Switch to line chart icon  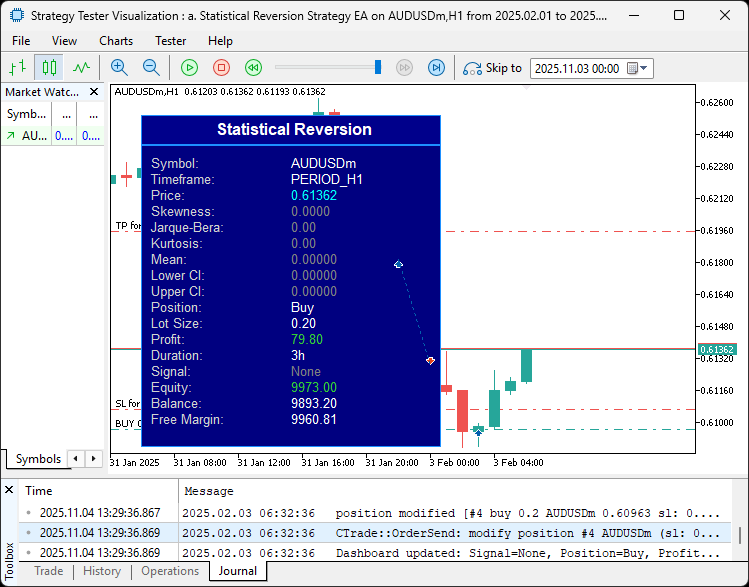pos(81,68)
